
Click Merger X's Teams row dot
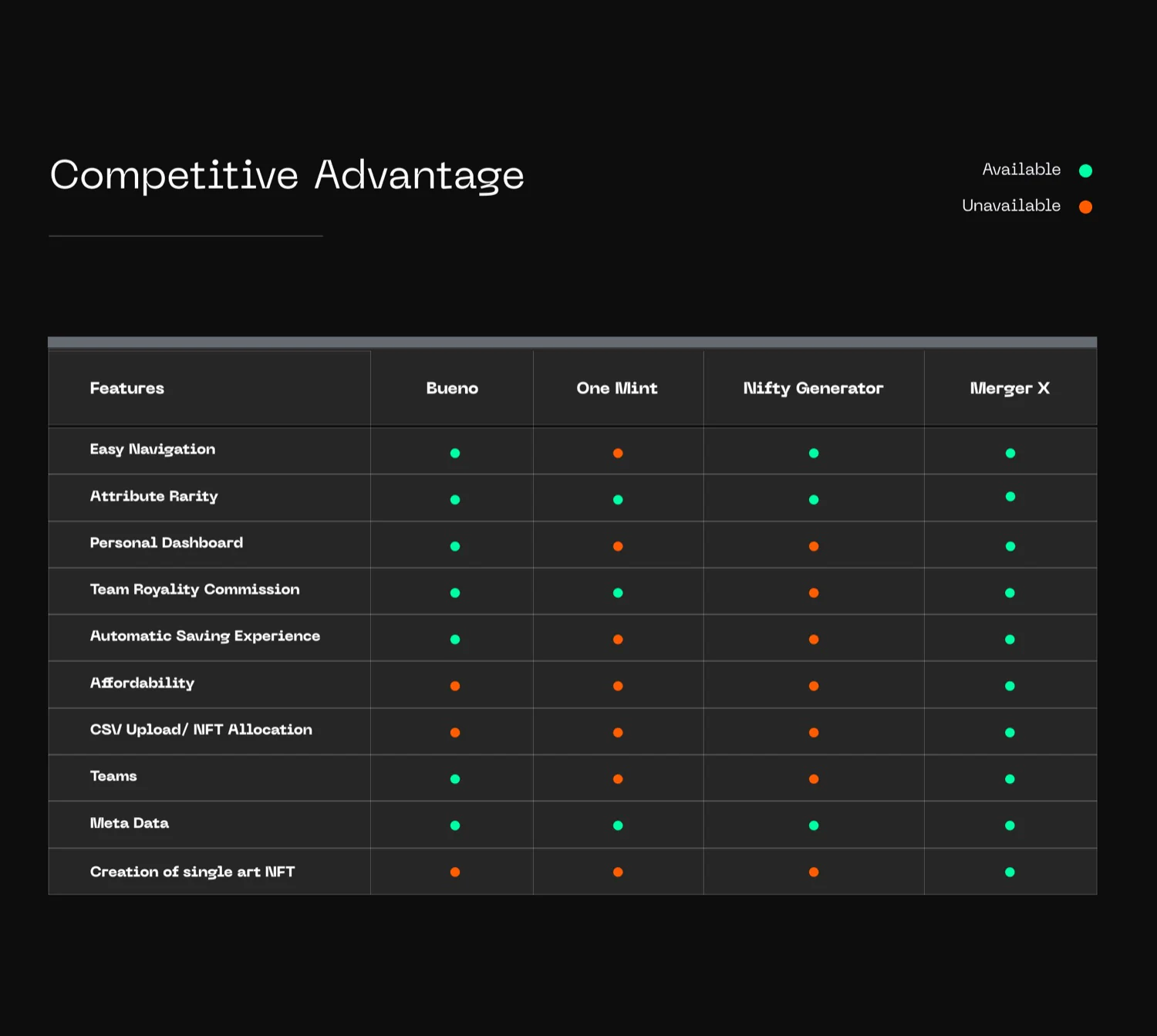tap(1010, 779)
